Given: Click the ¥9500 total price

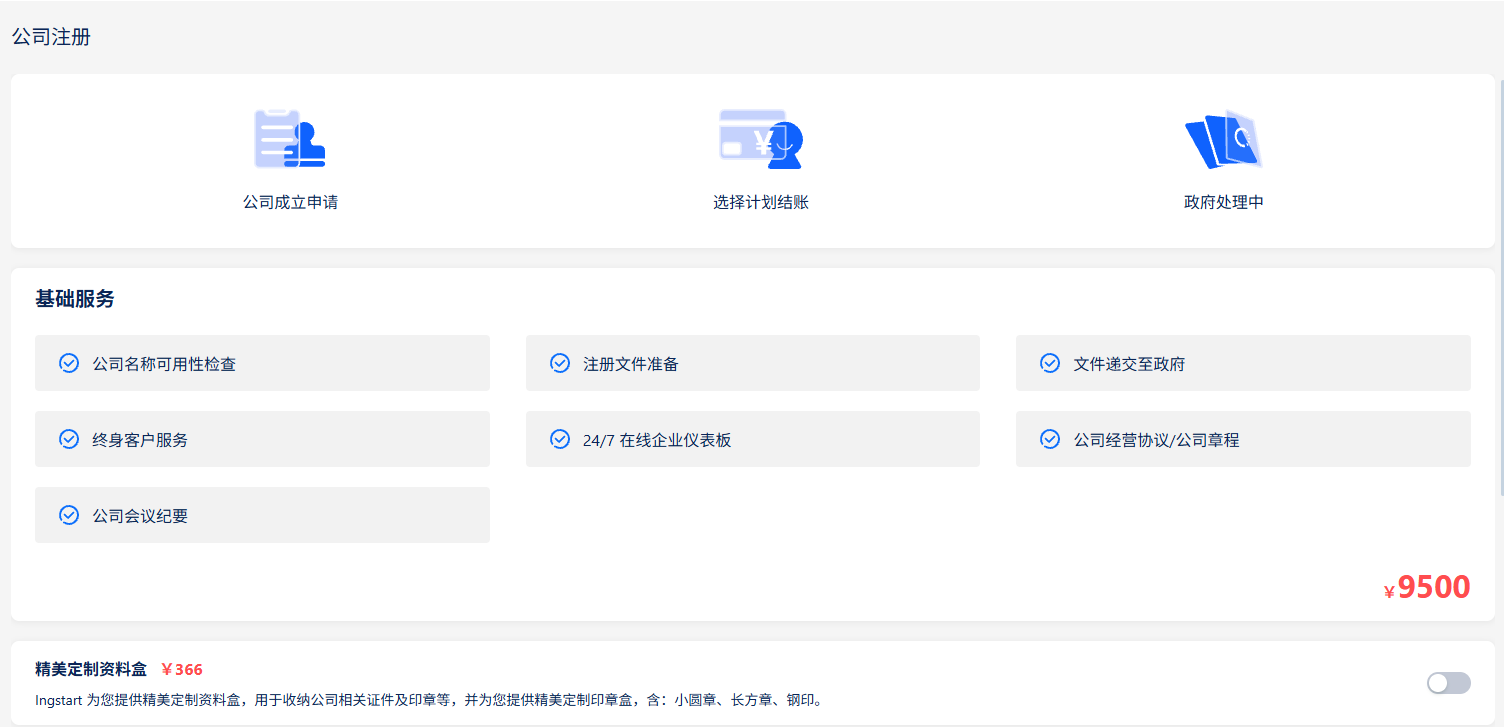Looking at the screenshot, I should tap(1427, 587).
